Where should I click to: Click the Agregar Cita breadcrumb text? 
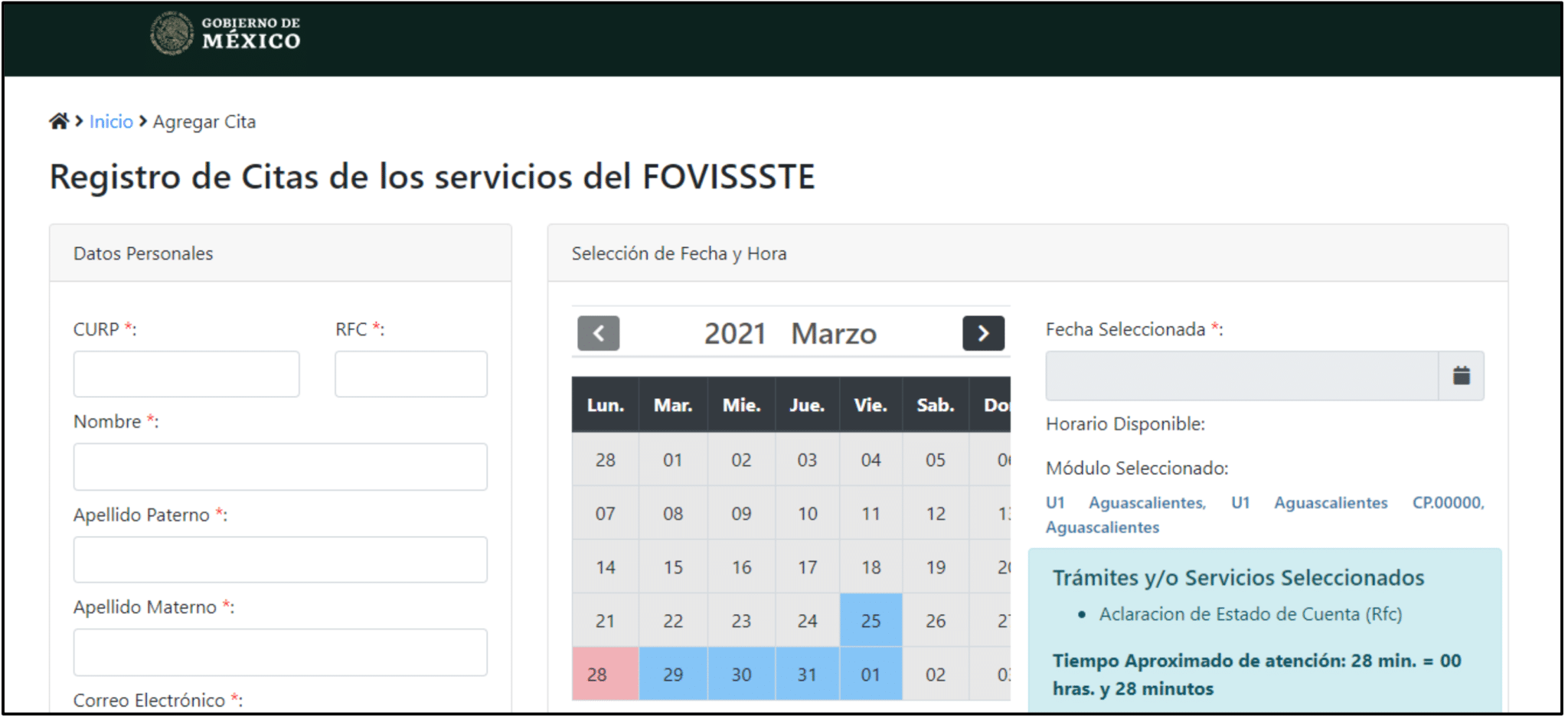coord(204,122)
